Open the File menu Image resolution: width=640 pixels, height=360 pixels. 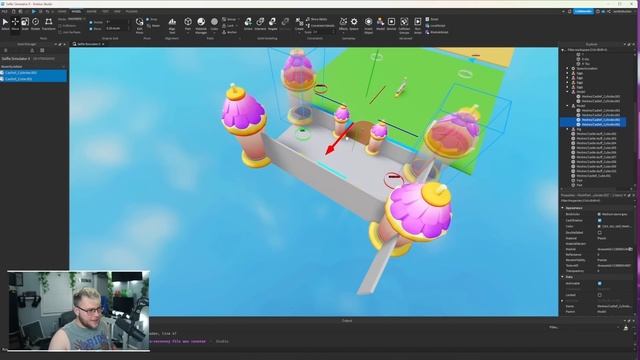coord(4,11)
